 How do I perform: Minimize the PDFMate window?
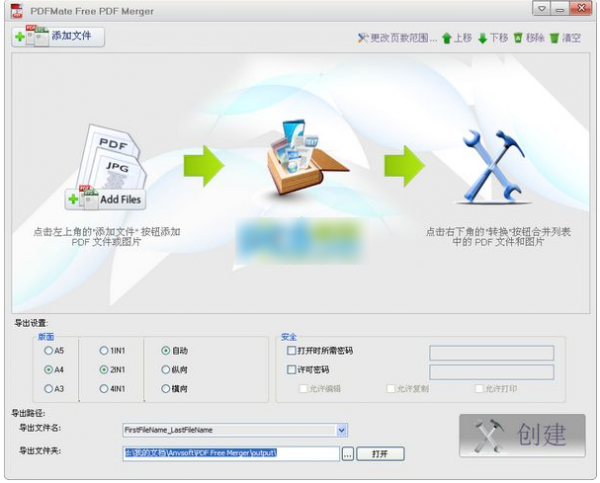pyautogui.click(x=560, y=9)
